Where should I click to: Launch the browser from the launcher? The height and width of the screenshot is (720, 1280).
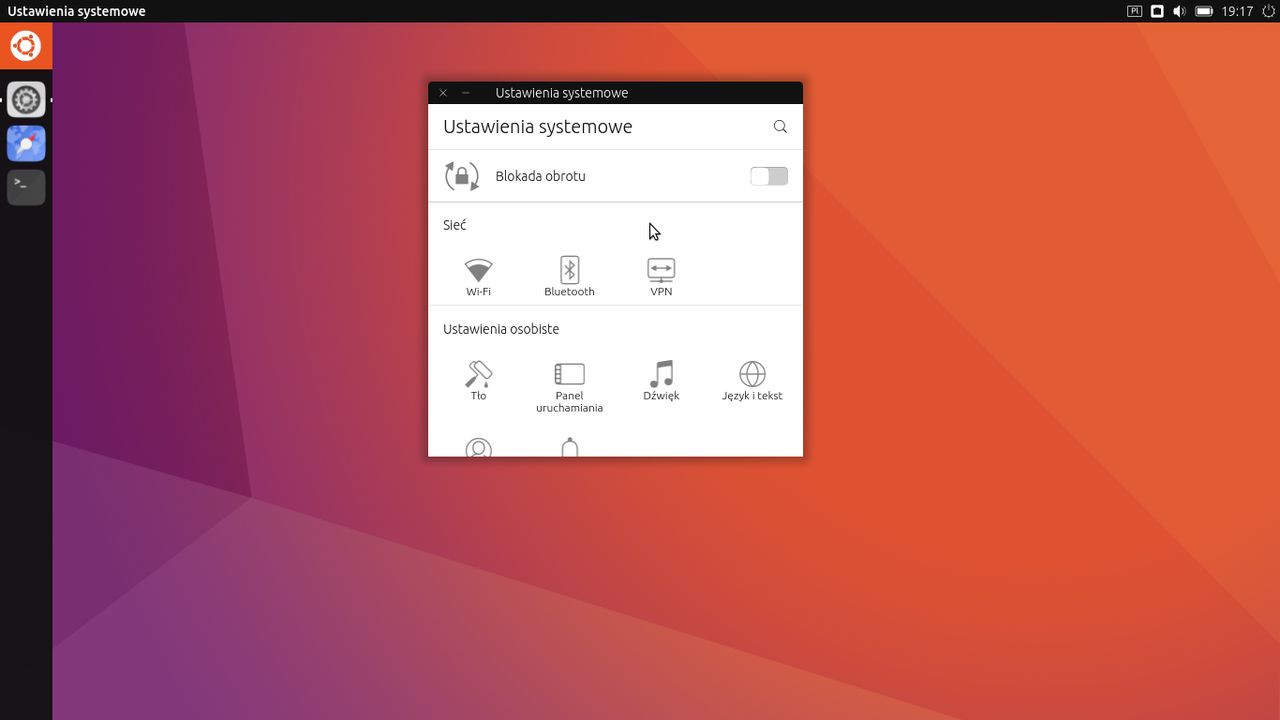(26, 144)
